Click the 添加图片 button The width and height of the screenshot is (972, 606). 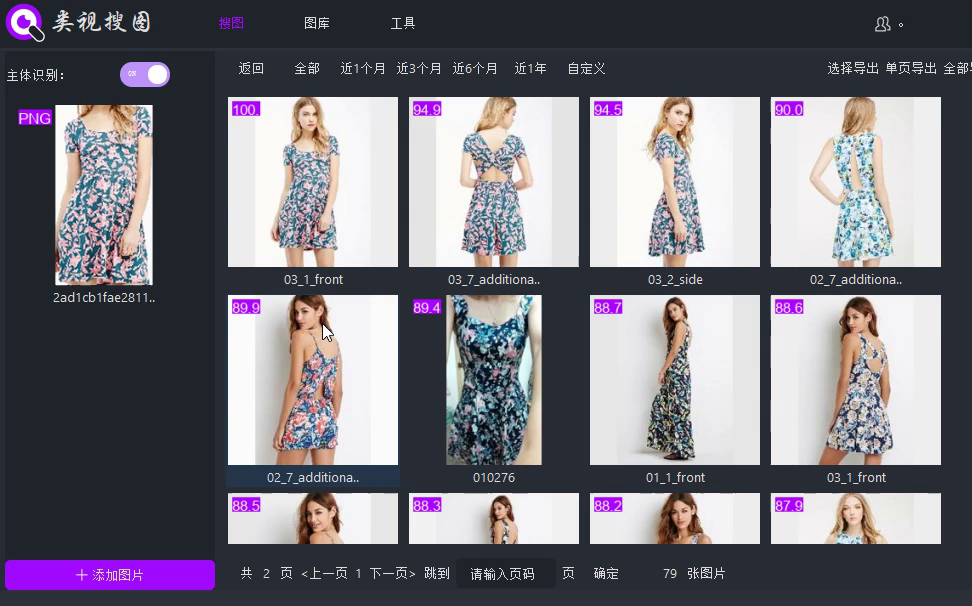(110, 575)
